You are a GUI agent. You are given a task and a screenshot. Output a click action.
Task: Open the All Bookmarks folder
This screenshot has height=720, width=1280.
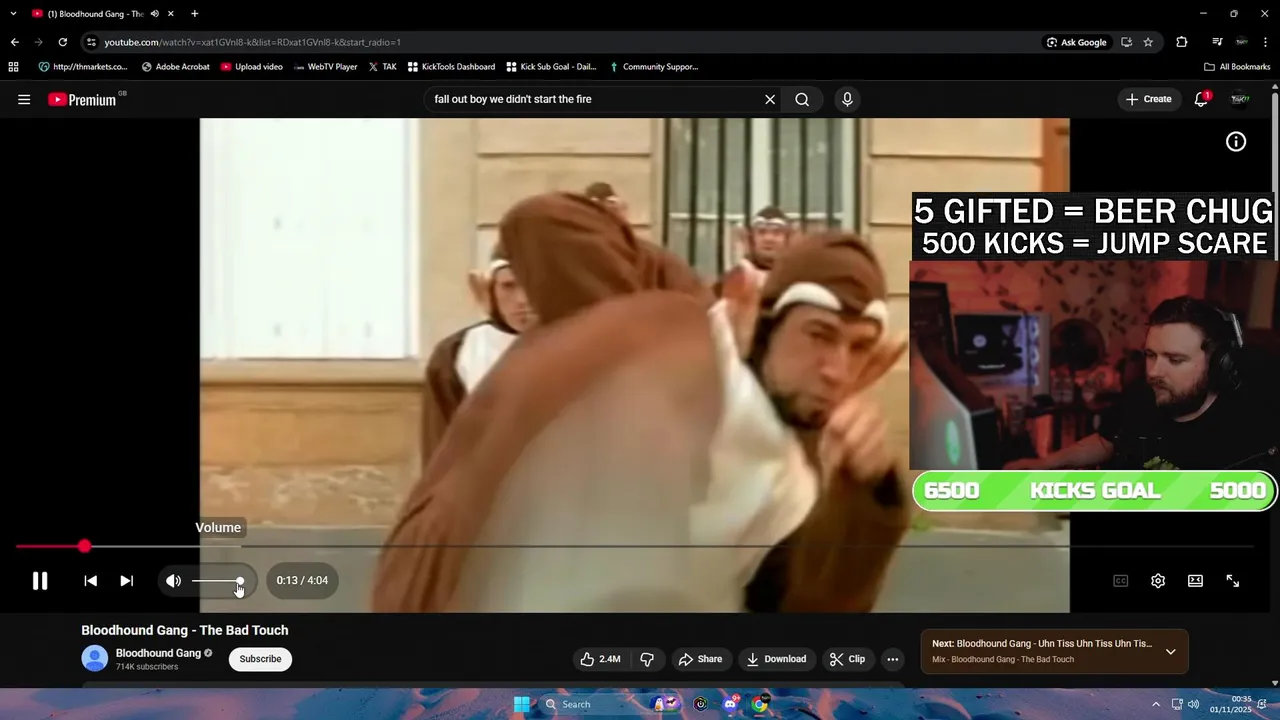coord(1237,67)
